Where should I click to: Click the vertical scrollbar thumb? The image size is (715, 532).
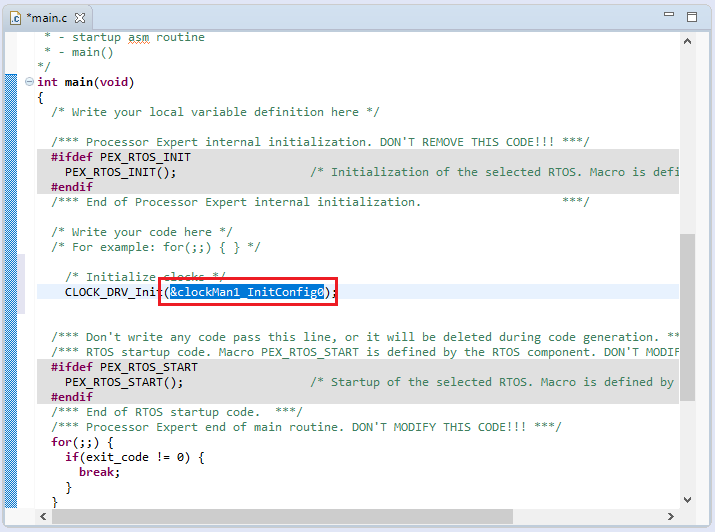point(687,317)
